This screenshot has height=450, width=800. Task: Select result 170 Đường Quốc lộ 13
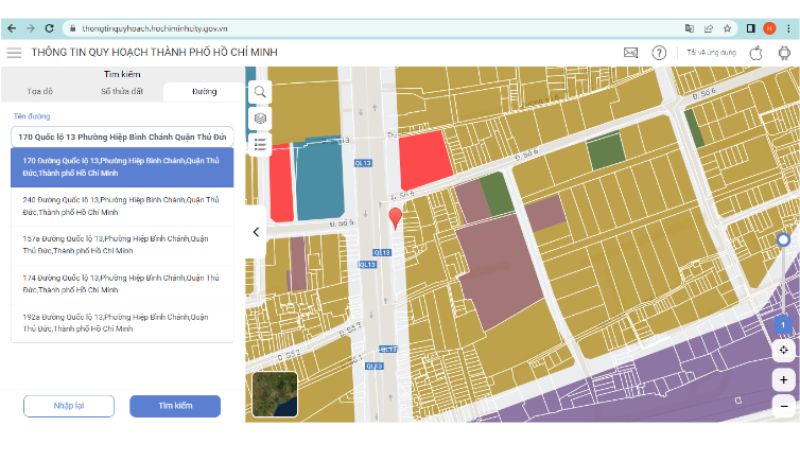[122, 167]
